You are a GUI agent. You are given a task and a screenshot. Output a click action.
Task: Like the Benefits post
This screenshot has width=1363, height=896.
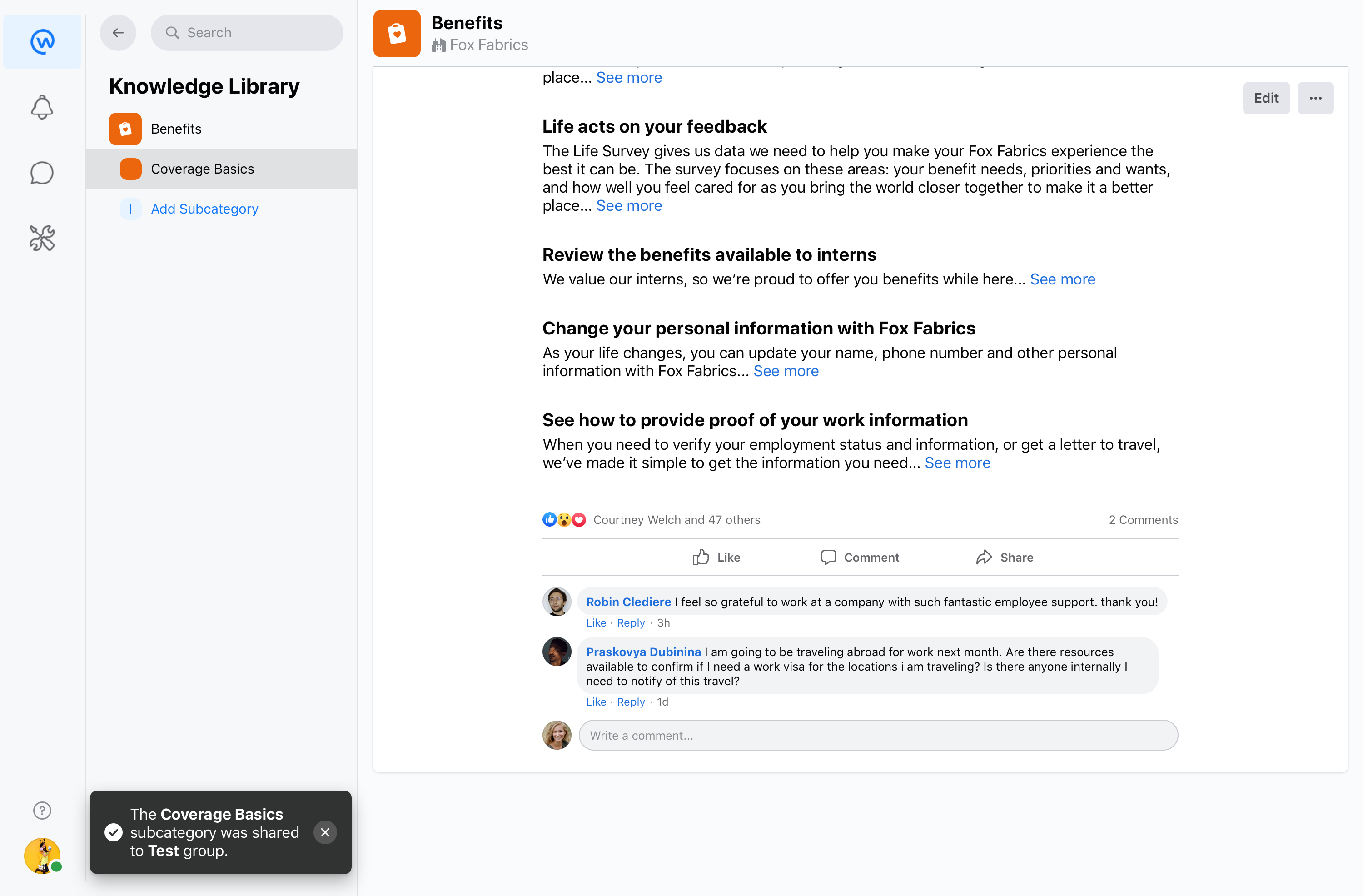click(716, 558)
